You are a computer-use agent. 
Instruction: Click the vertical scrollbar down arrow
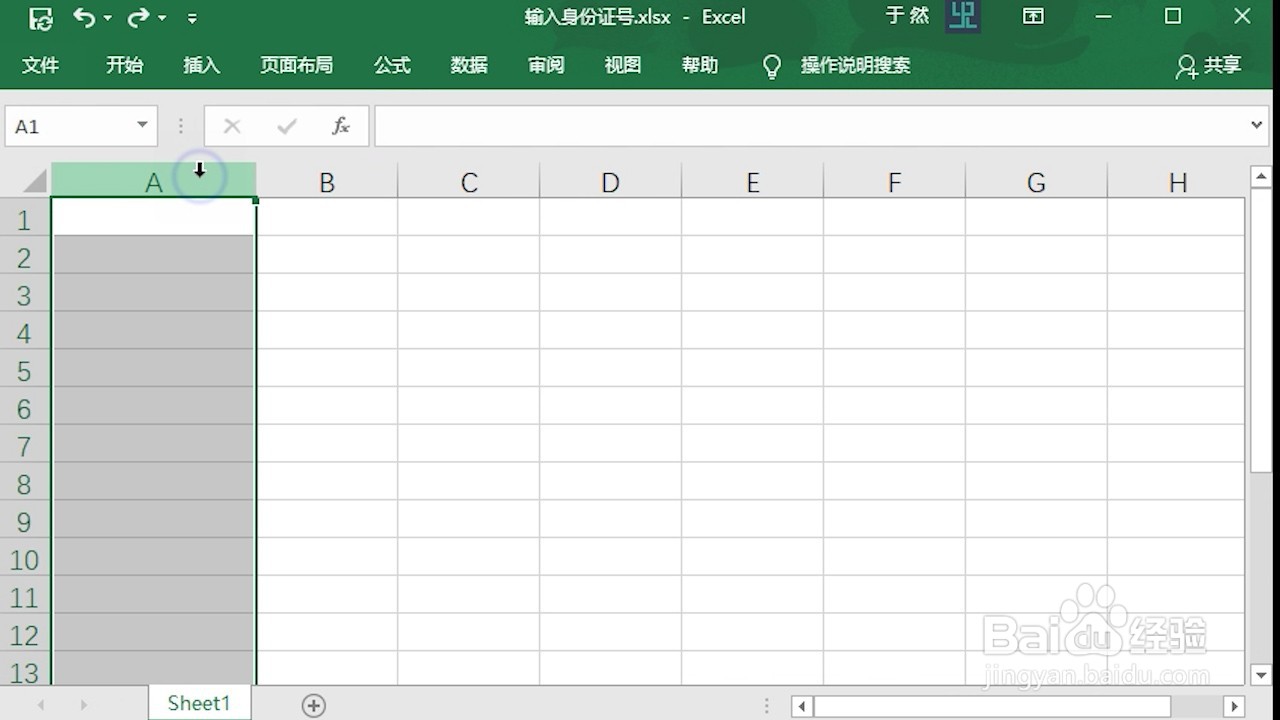click(1259, 674)
